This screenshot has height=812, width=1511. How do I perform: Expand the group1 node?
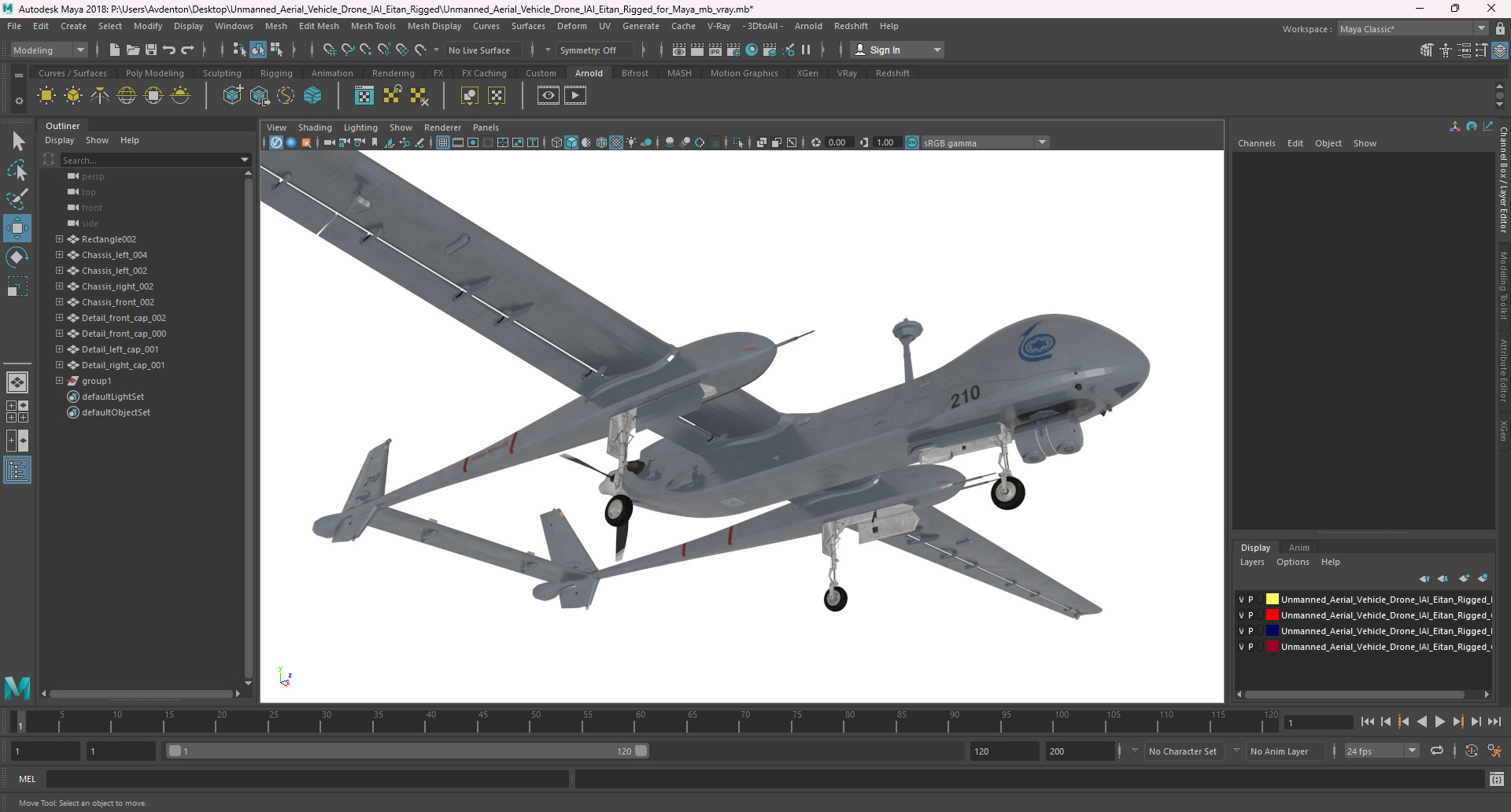coord(59,381)
